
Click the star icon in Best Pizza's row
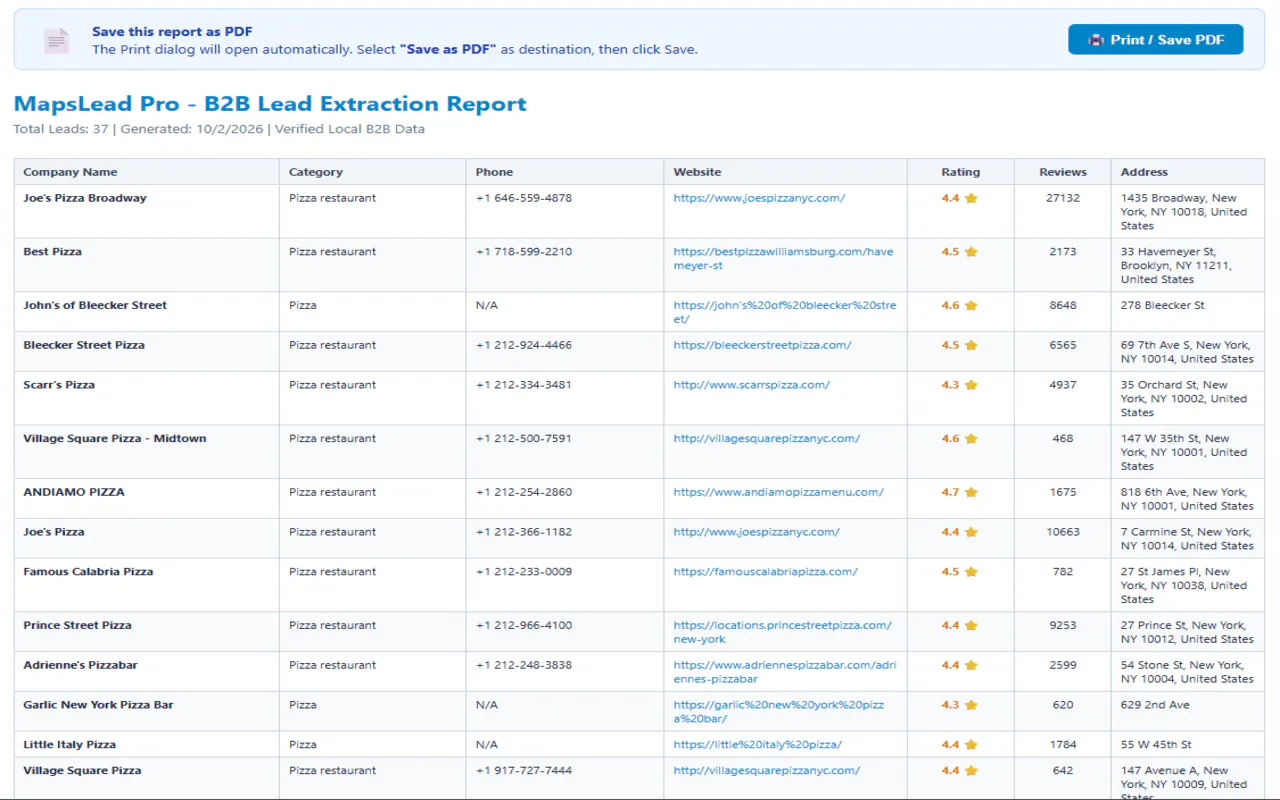pyautogui.click(x=971, y=252)
